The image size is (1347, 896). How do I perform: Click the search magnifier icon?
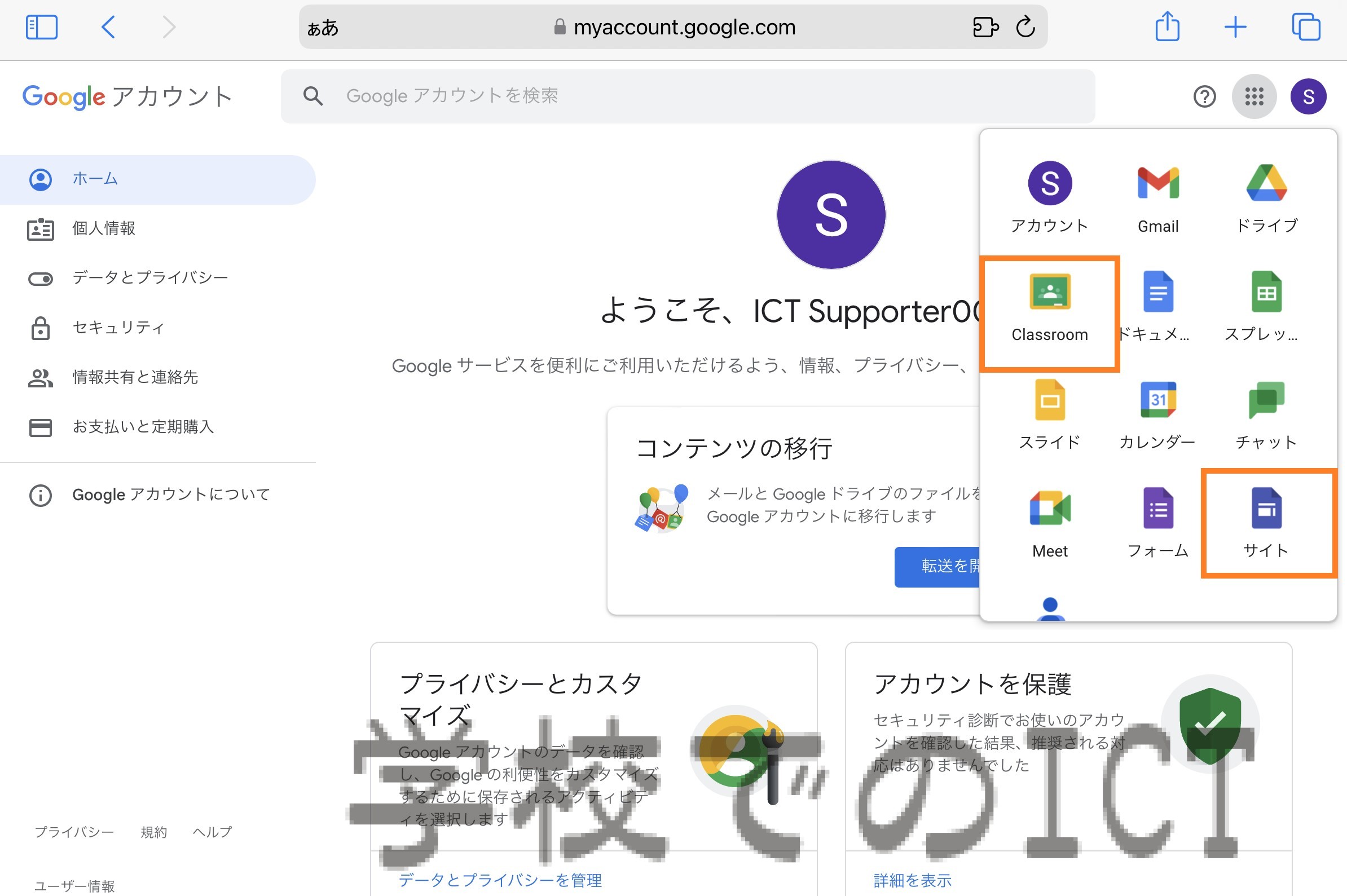pos(312,96)
